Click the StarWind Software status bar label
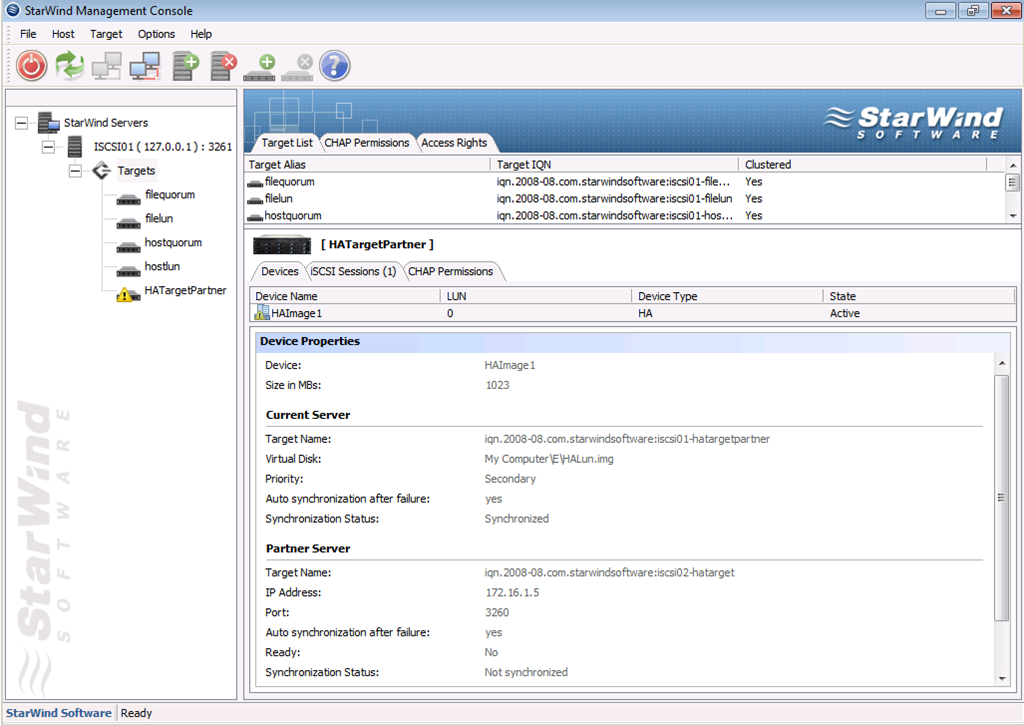1024x726 pixels. (x=59, y=713)
